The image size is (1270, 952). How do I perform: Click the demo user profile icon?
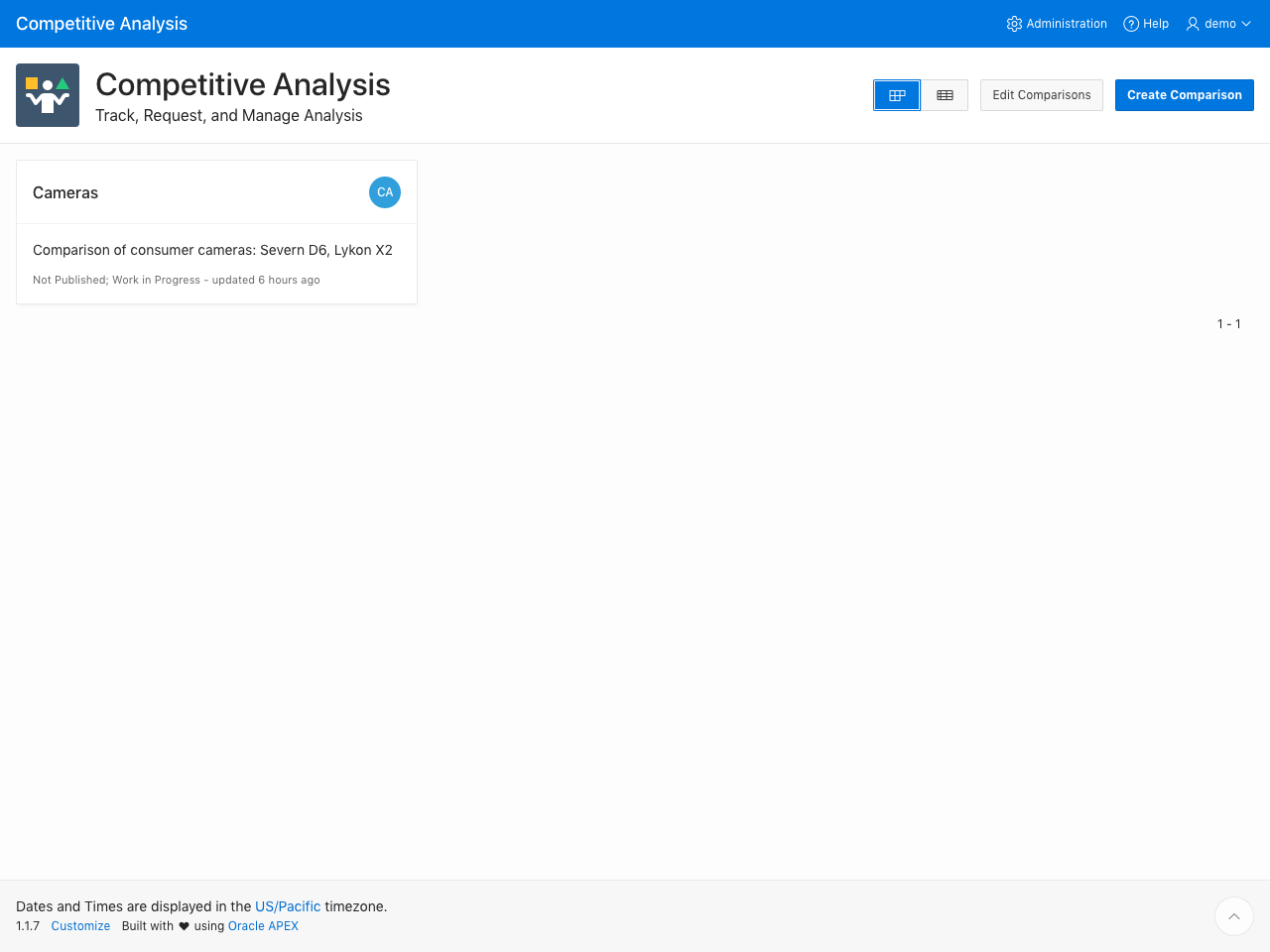click(x=1193, y=24)
